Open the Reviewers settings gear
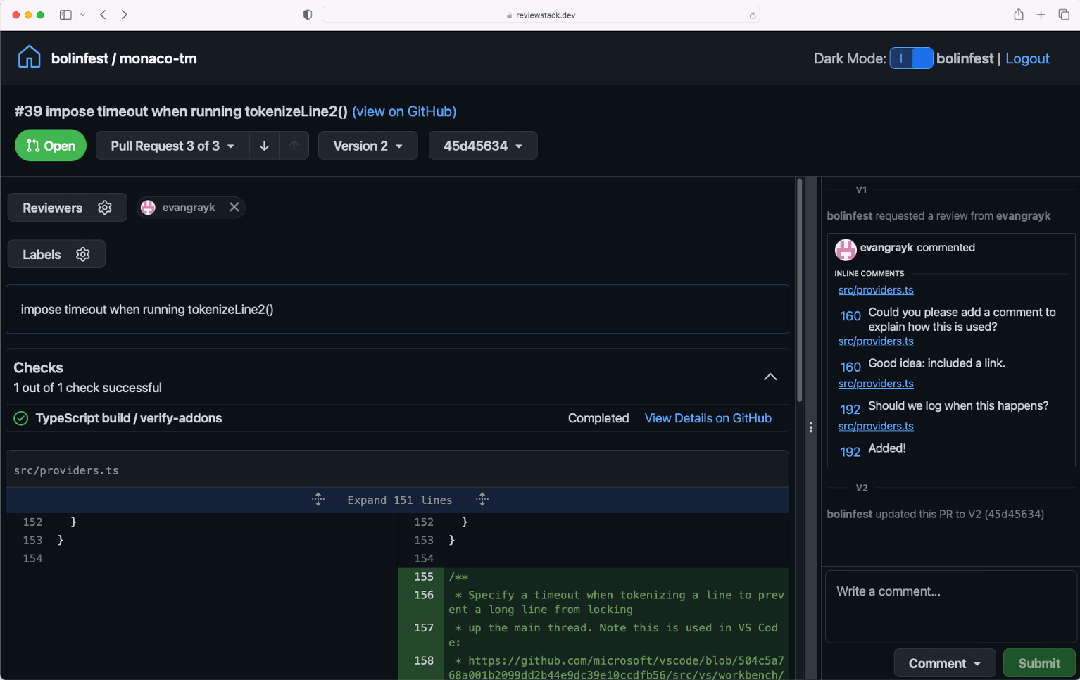This screenshot has width=1080, height=680. pyautogui.click(x=105, y=207)
